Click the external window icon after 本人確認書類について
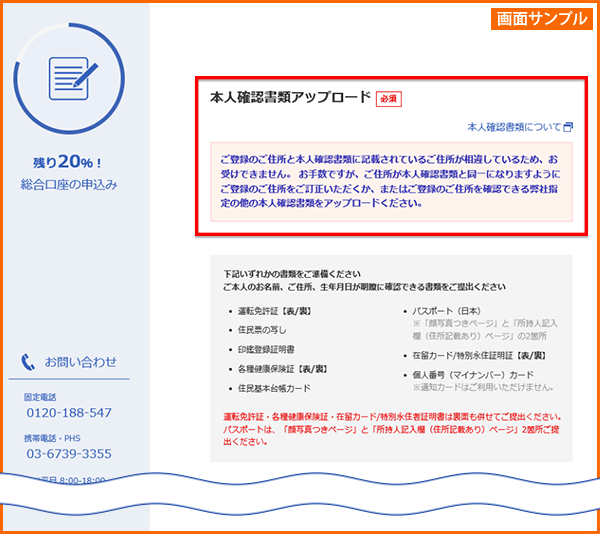This screenshot has width=600, height=534. pyautogui.click(x=569, y=127)
